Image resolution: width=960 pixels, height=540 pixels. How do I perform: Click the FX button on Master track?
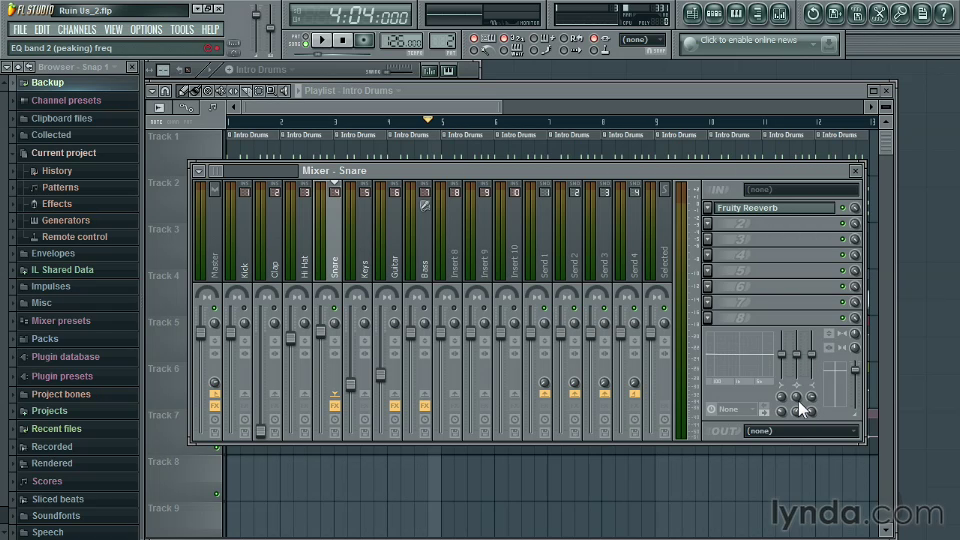coord(214,406)
